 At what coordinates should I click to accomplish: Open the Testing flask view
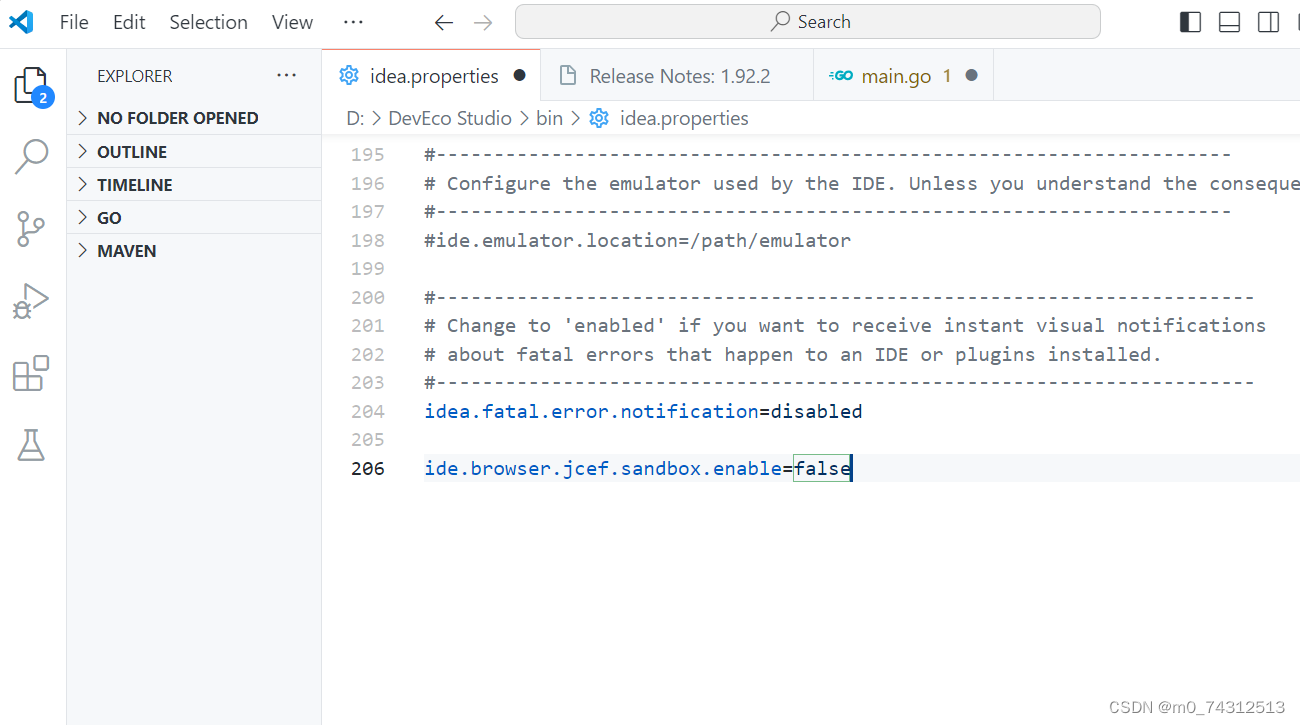tap(32, 445)
